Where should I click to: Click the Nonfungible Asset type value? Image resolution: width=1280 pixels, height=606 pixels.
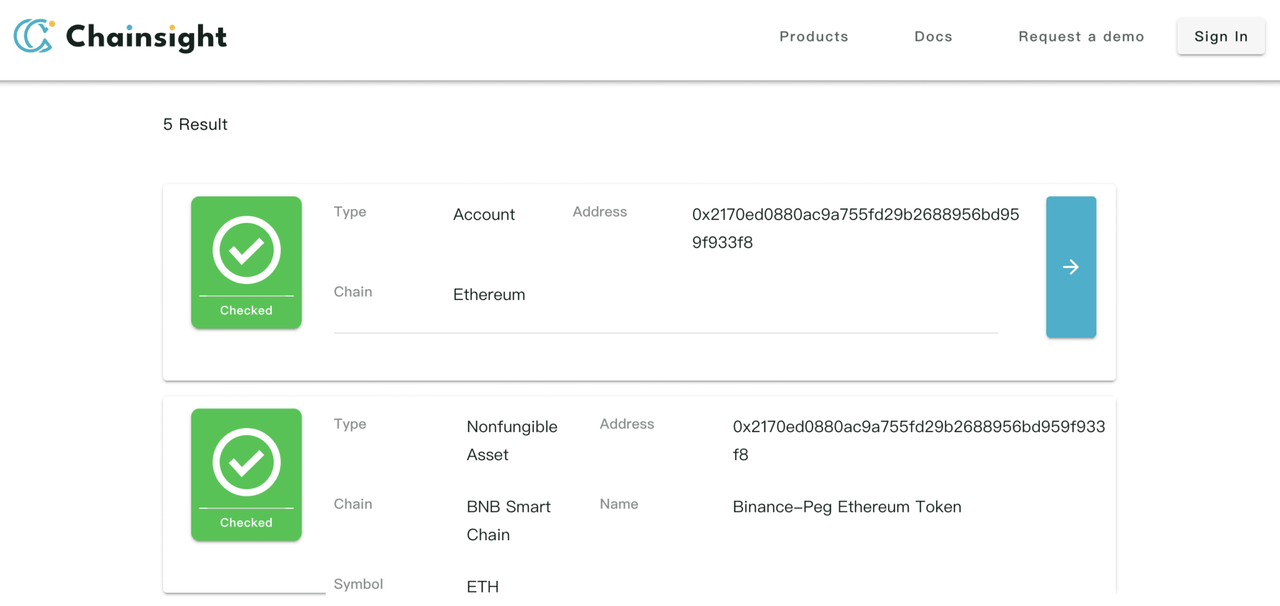[511, 440]
